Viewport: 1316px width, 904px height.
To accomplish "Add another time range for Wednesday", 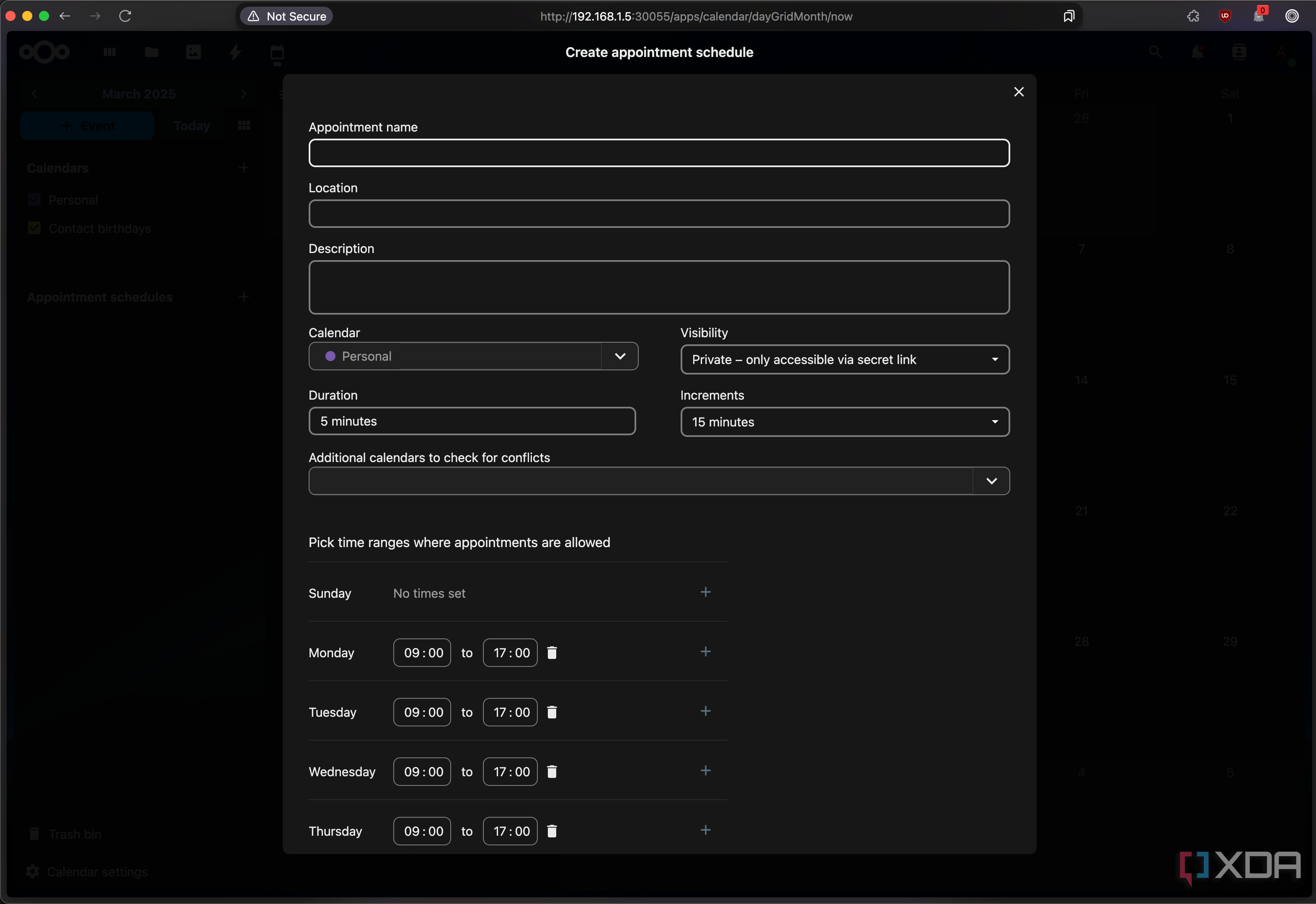I will click(x=705, y=771).
